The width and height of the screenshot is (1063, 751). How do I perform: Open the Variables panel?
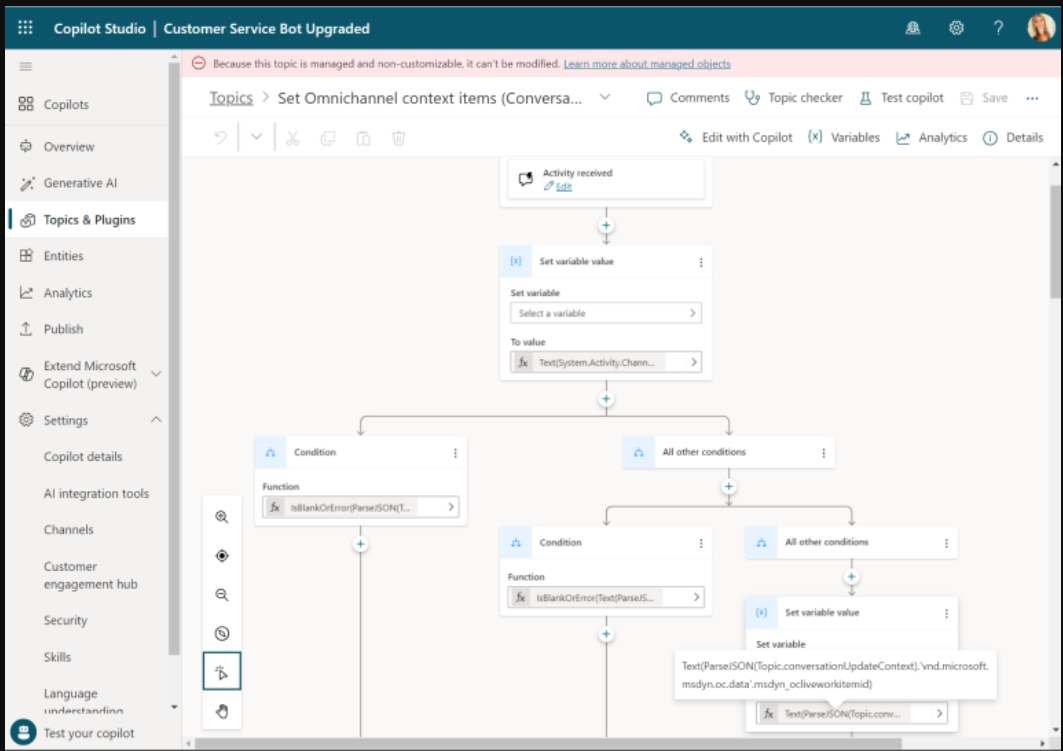pyautogui.click(x=843, y=138)
